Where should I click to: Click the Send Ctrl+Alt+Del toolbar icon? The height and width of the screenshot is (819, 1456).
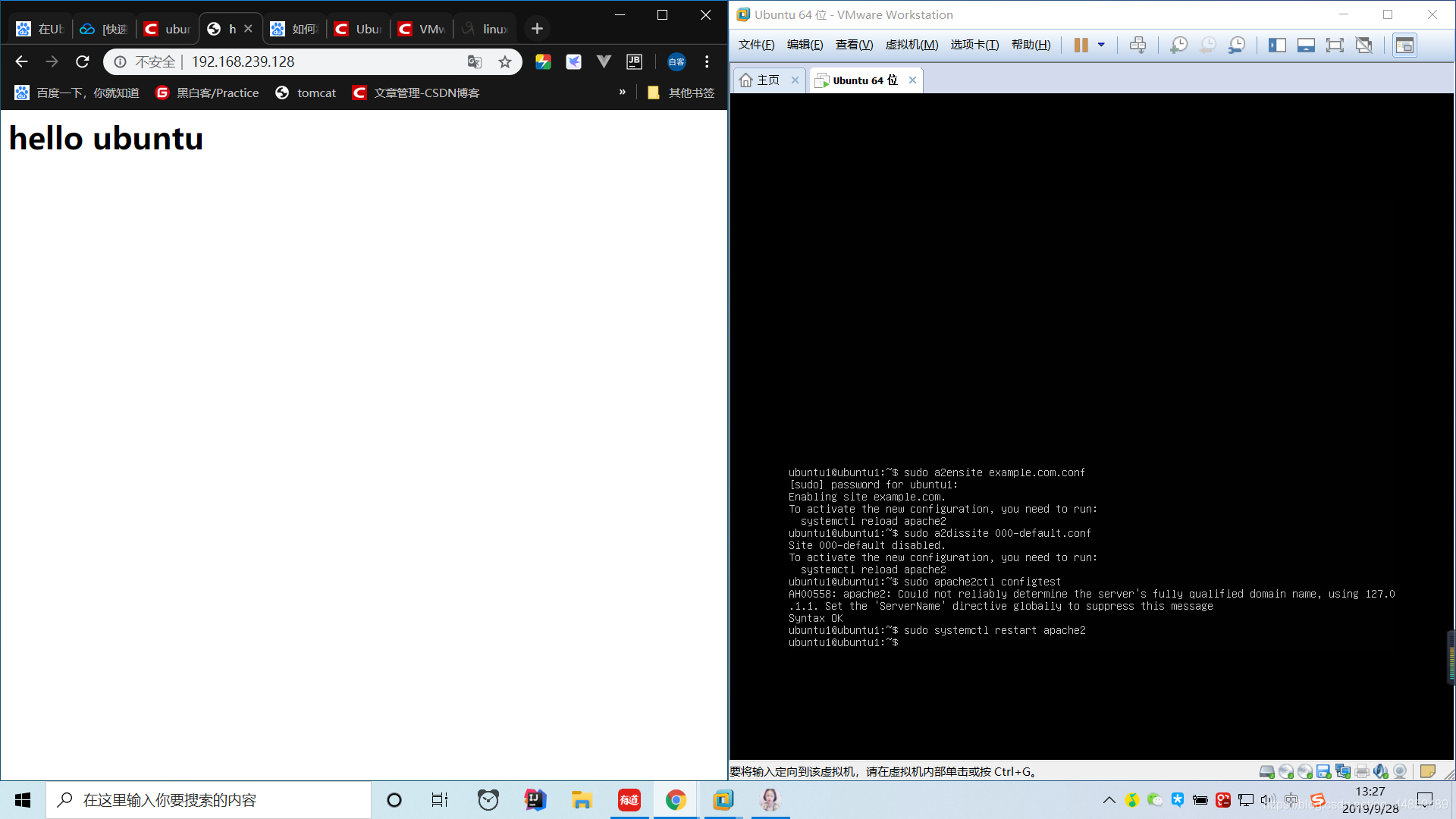tap(1137, 45)
